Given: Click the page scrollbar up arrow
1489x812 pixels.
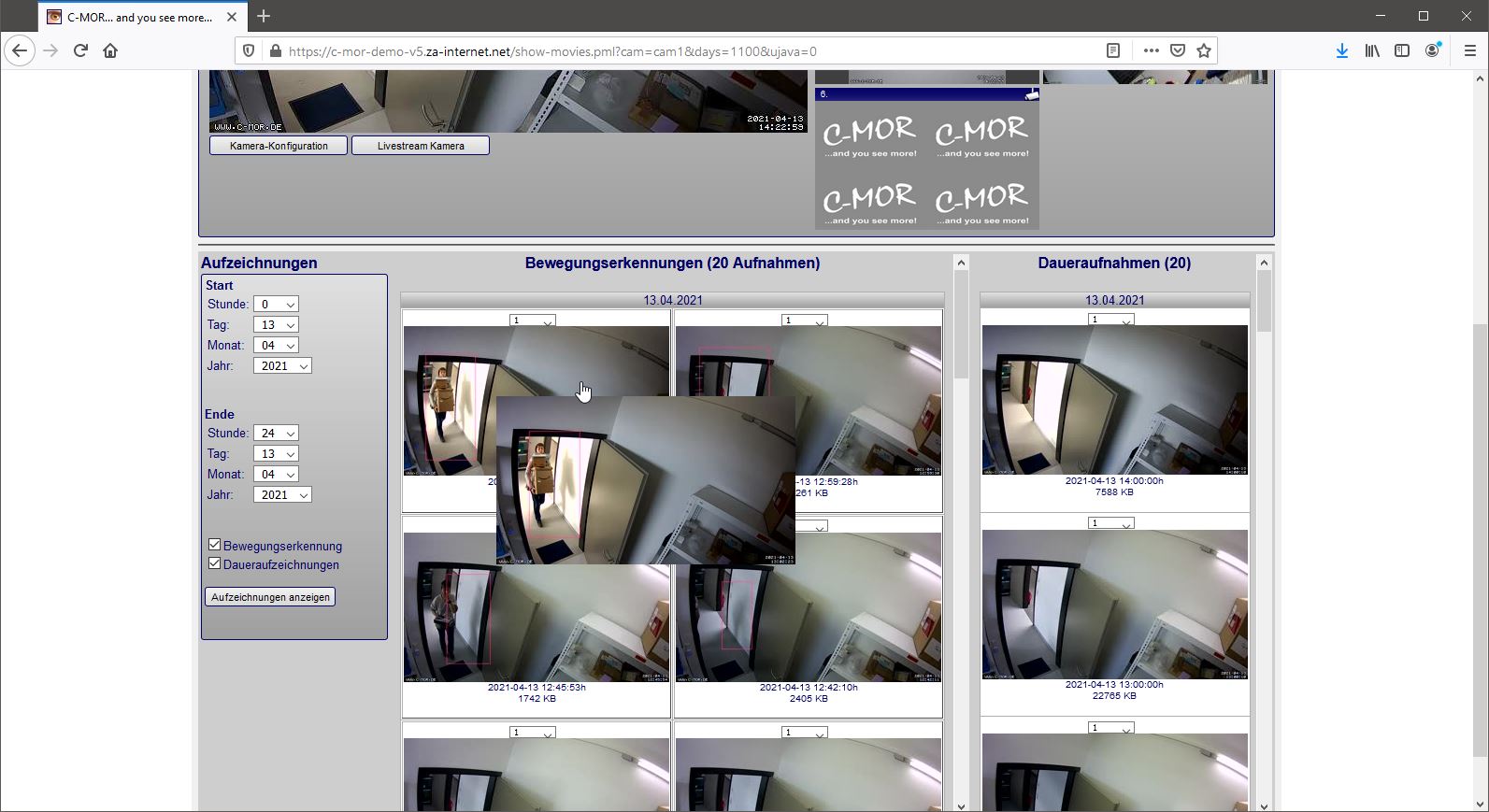Looking at the screenshot, I should pyautogui.click(x=1480, y=78).
